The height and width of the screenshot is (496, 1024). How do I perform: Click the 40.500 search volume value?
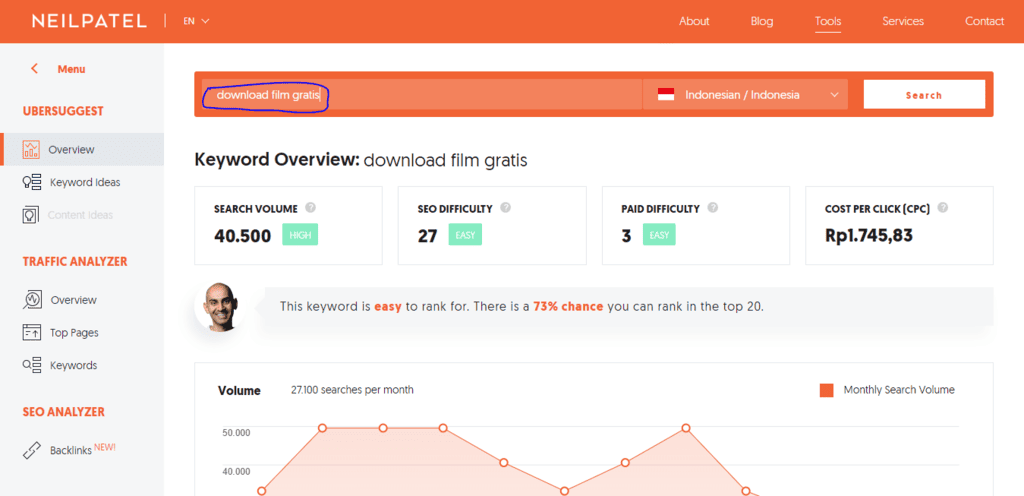(242, 236)
